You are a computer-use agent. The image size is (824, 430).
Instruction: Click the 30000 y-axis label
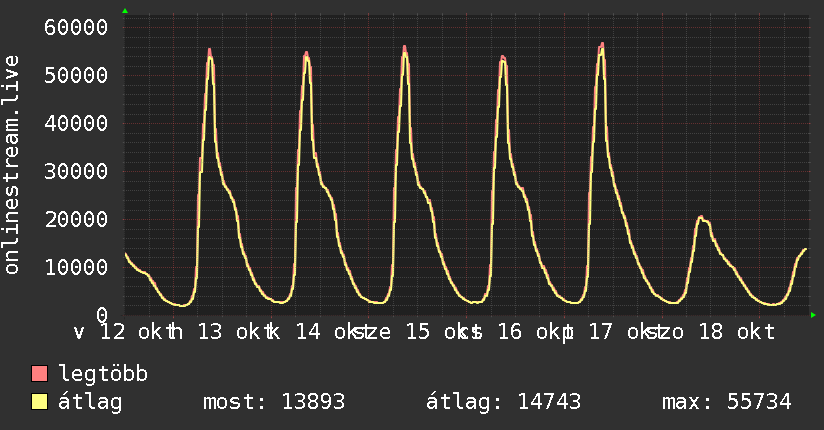point(77,171)
